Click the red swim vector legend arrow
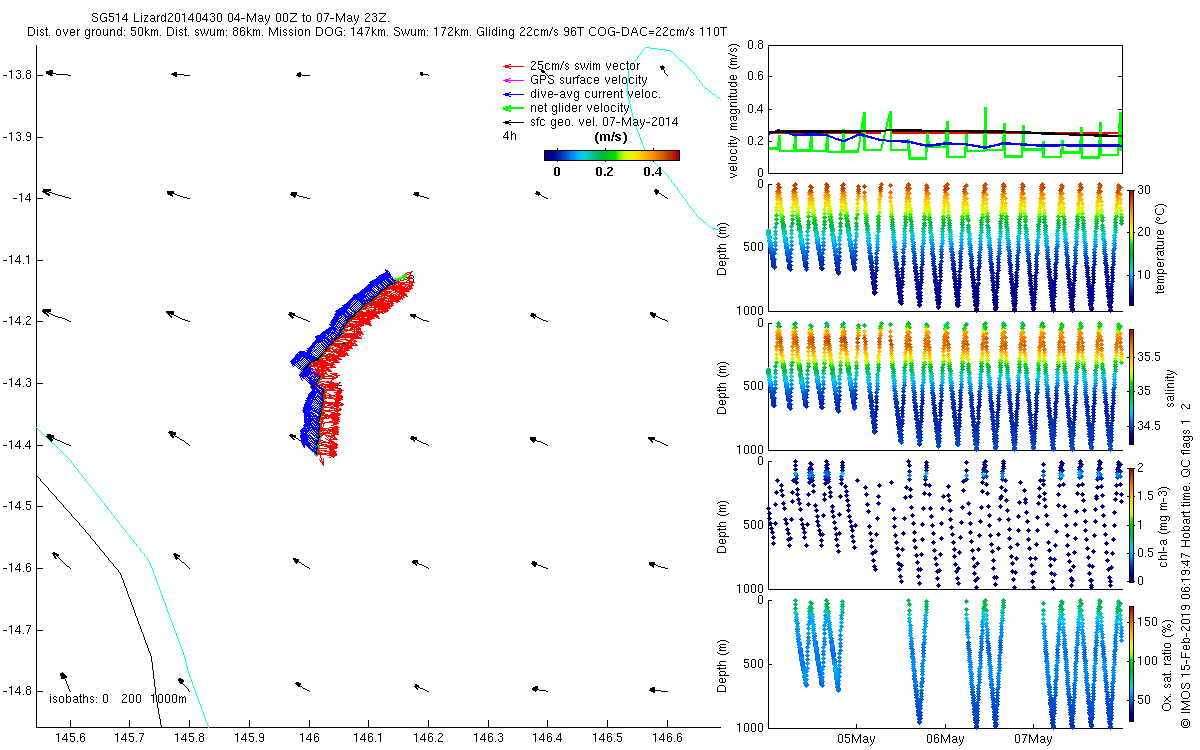1200x750 pixels. point(512,66)
